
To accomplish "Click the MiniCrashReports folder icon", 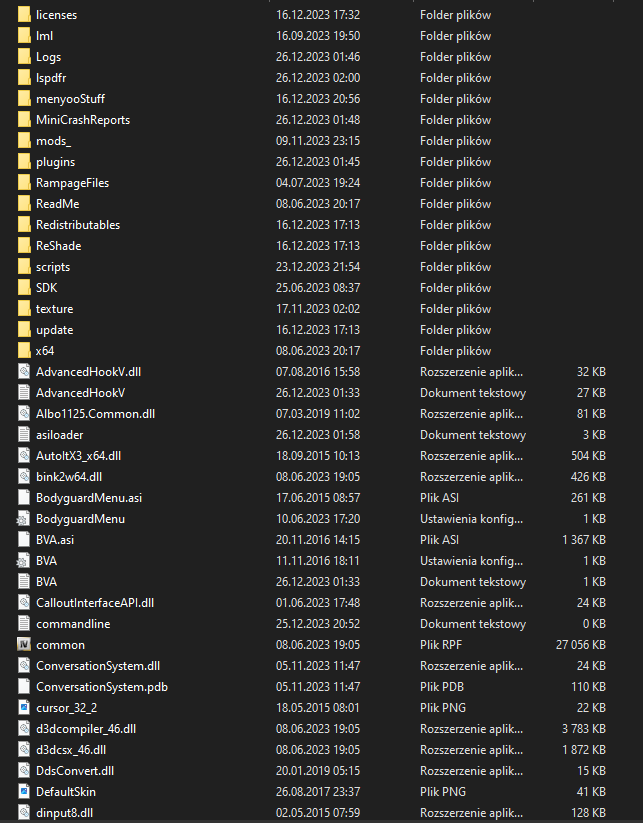I will (24, 120).
